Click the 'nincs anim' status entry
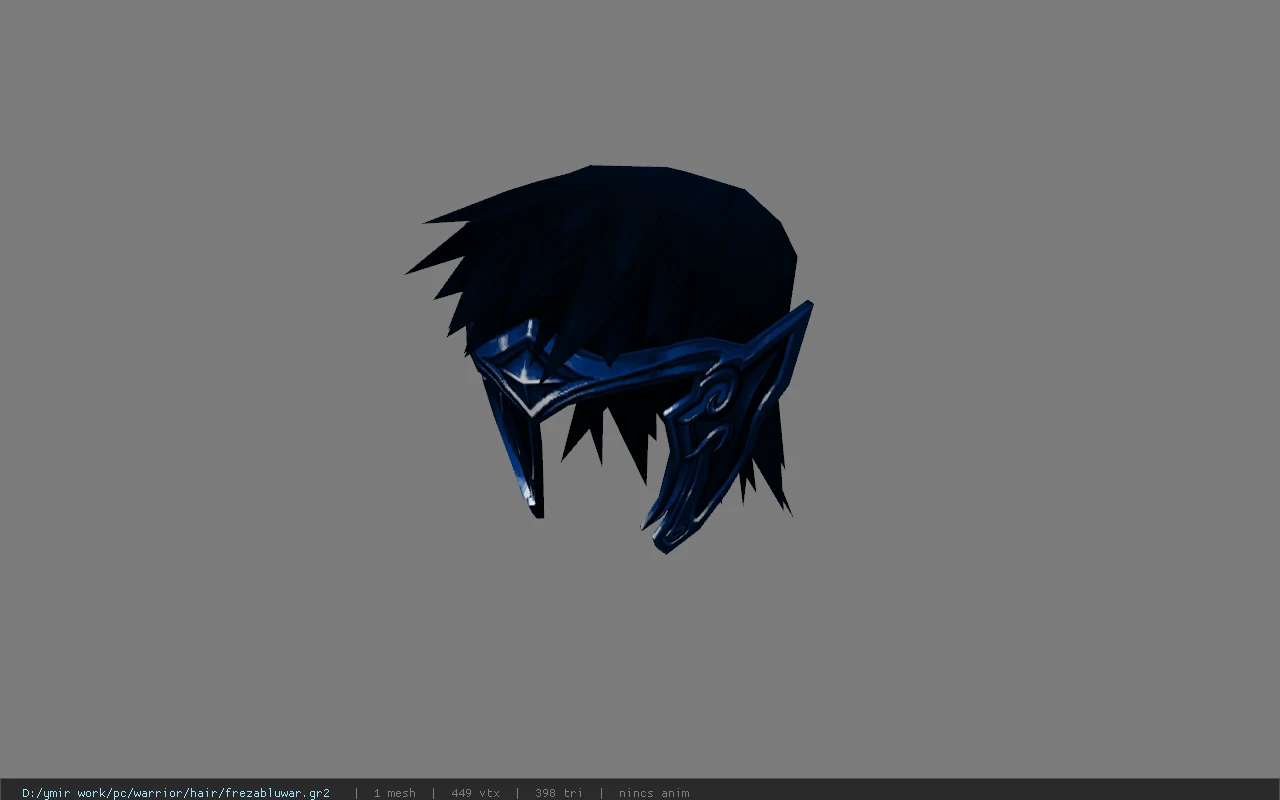This screenshot has width=1280, height=800. point(654,793)
